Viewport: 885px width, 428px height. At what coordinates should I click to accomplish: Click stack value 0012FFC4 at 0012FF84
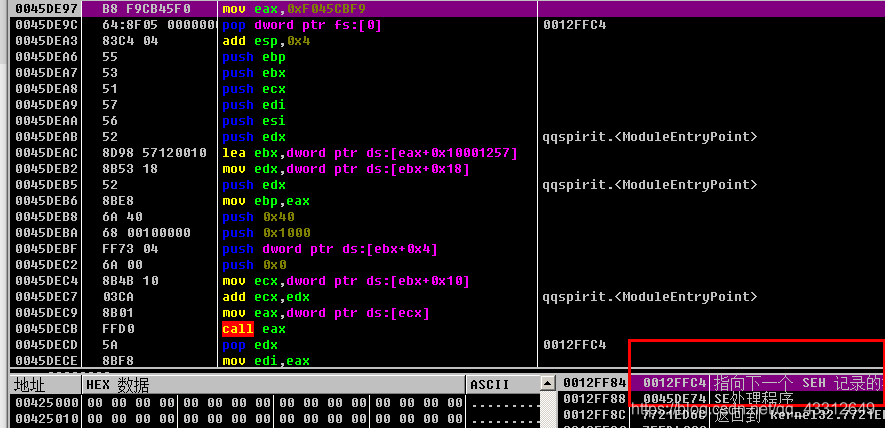tap(674, 383)
